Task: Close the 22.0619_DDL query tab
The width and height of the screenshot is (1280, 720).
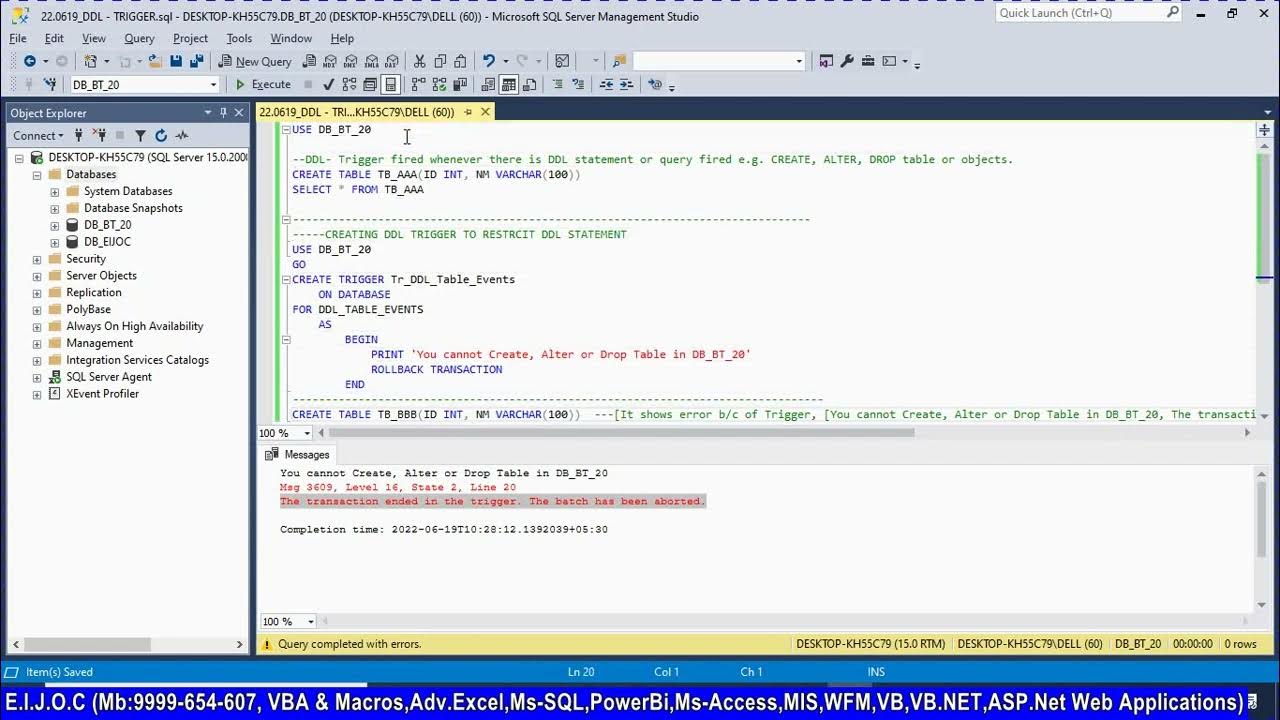Action: tap(485, 112)
